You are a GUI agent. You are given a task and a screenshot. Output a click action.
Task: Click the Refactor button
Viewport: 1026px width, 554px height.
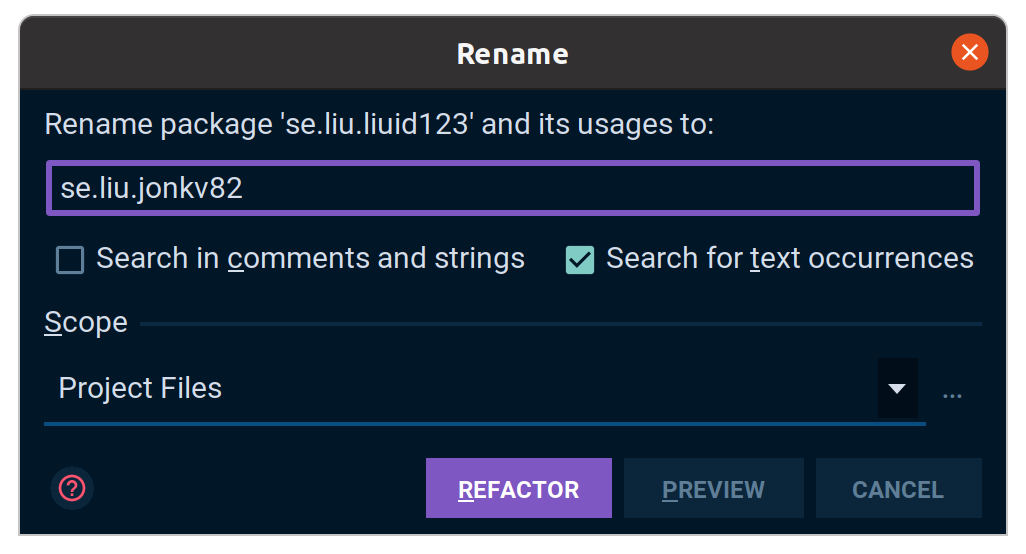pyautogui.click(x=519, y=488)
